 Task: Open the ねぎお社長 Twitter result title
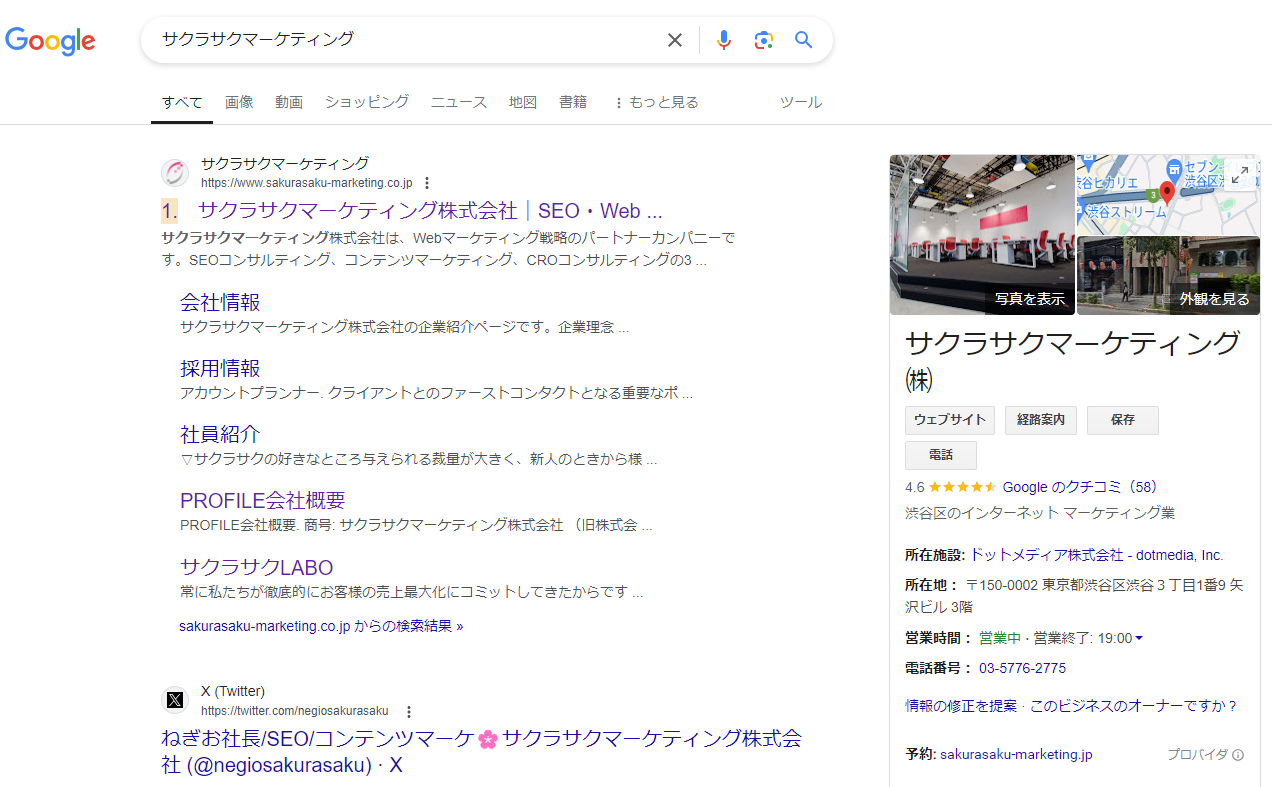click(x=481, y=751)
